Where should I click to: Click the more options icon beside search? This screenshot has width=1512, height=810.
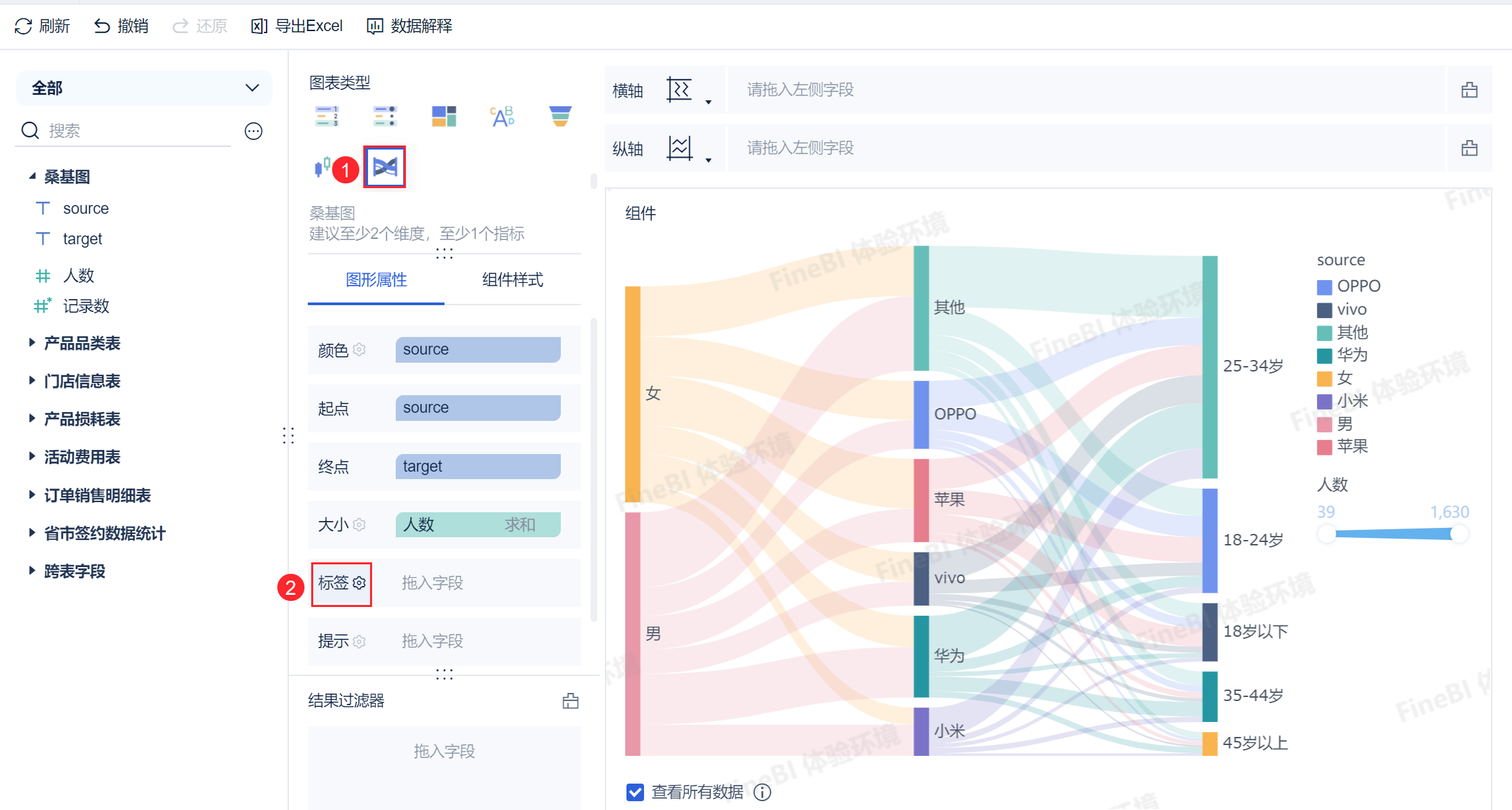254,131
